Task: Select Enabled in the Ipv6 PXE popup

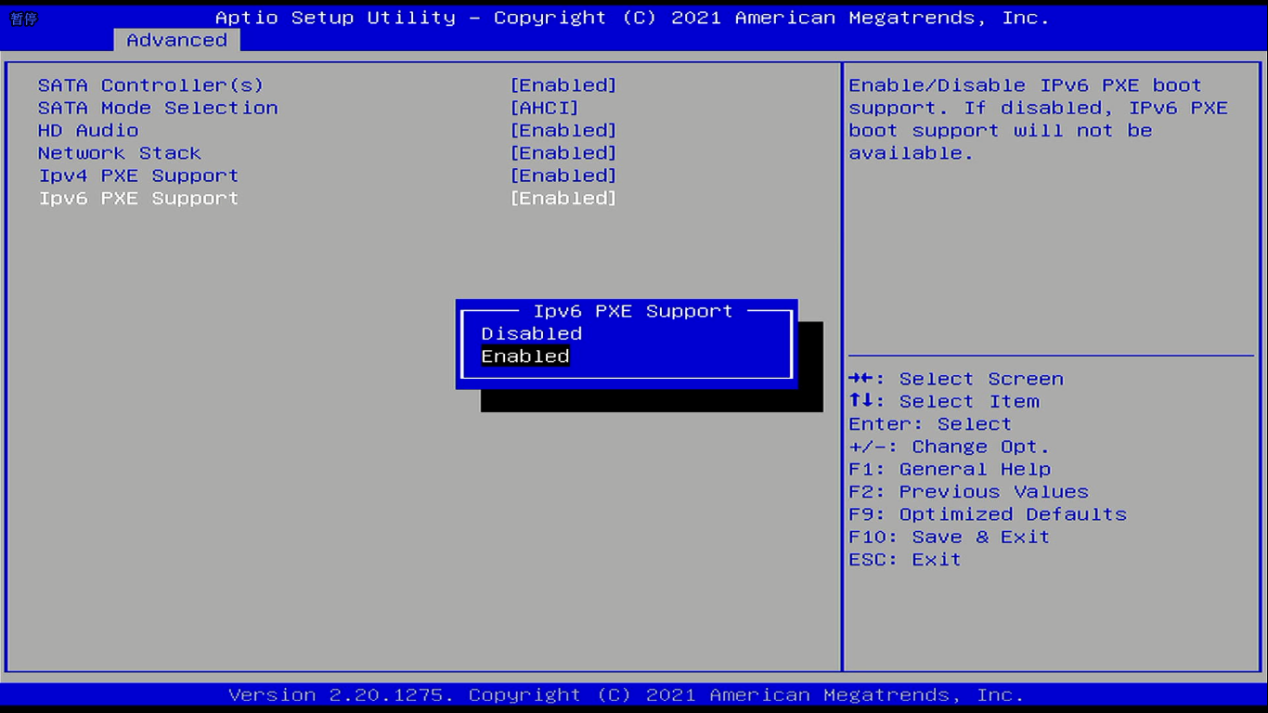Action: pyautogui.click(x=525, y=357)
